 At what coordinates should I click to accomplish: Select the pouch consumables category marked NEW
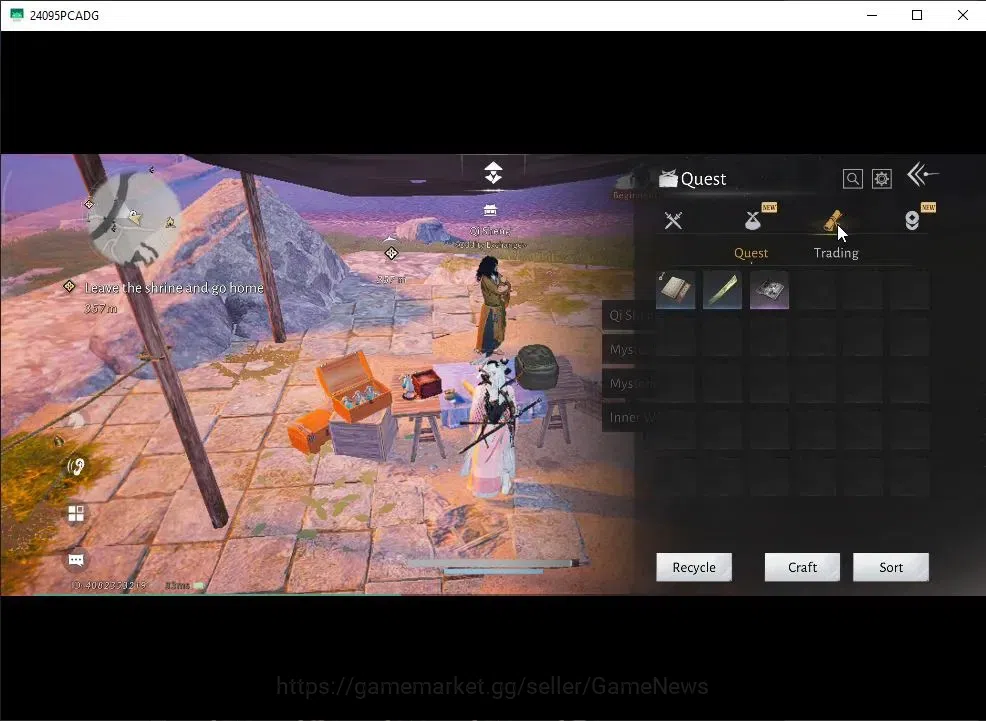coord(753,220)
